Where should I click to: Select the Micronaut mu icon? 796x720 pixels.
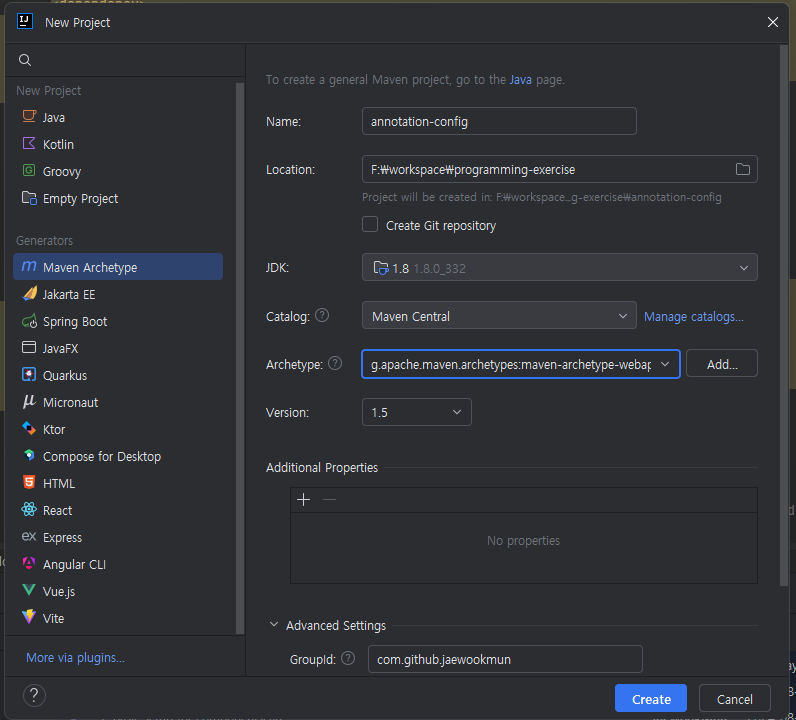coord(29,402)
